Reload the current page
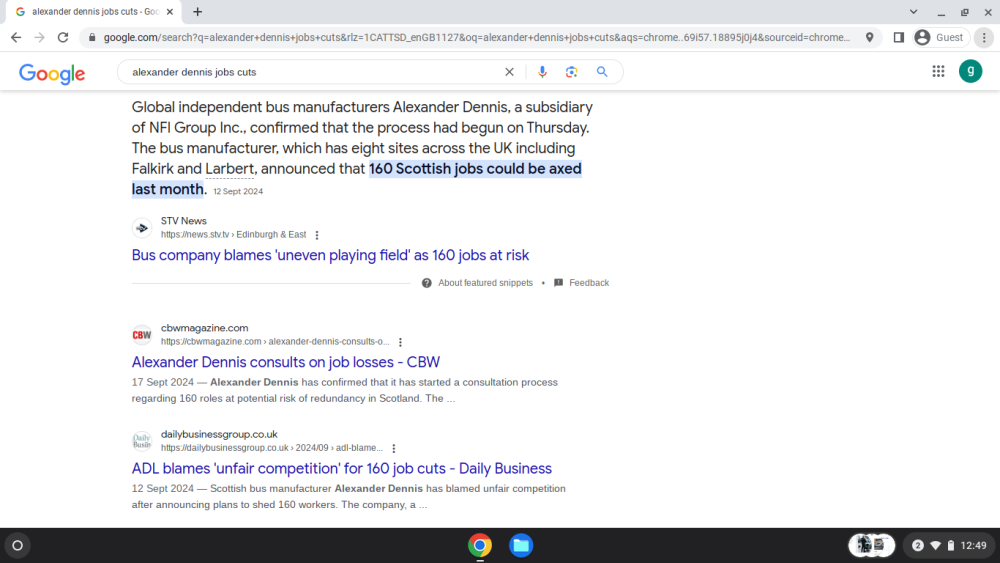The image size is (1000, 563). coord(62,38)
